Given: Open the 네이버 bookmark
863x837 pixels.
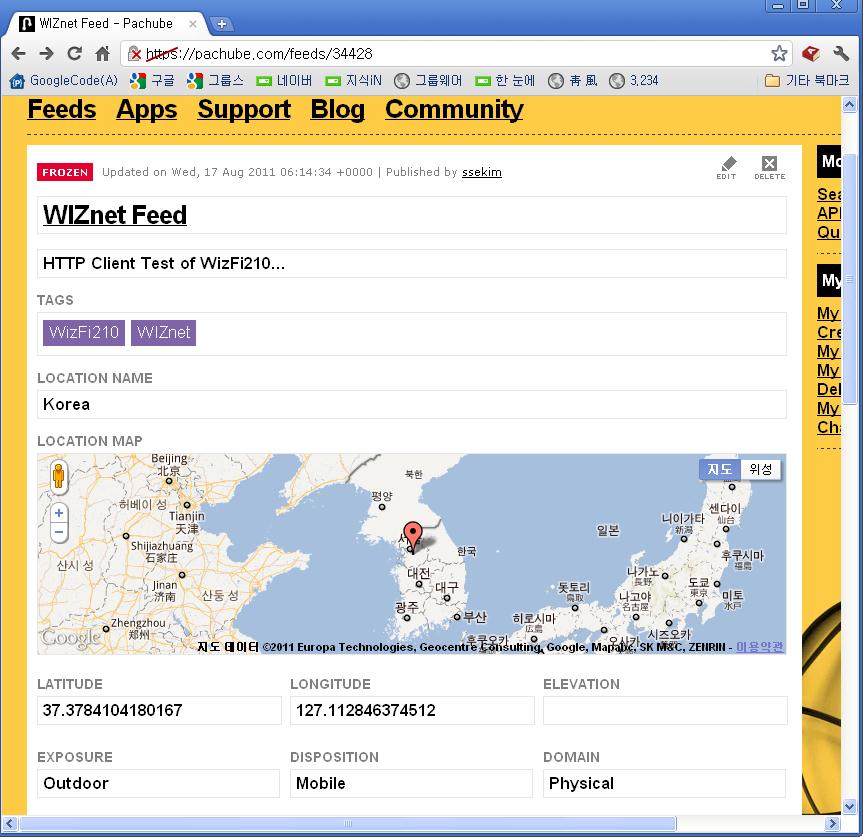Looking at the screenshot, I should point(285,81).
